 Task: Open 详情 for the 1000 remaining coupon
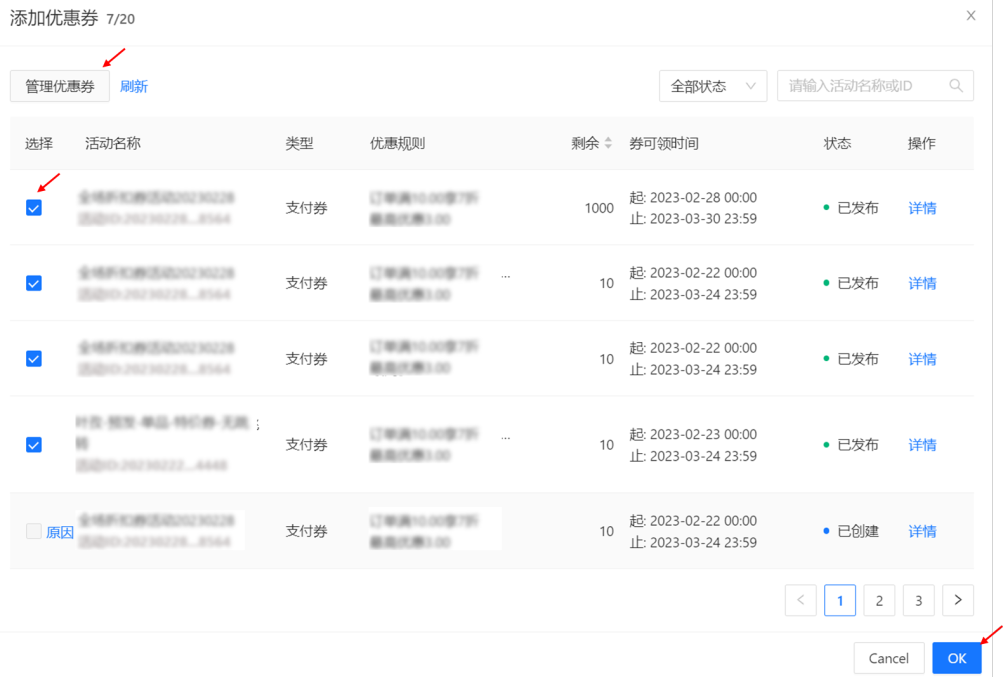[x=922, y=208]
